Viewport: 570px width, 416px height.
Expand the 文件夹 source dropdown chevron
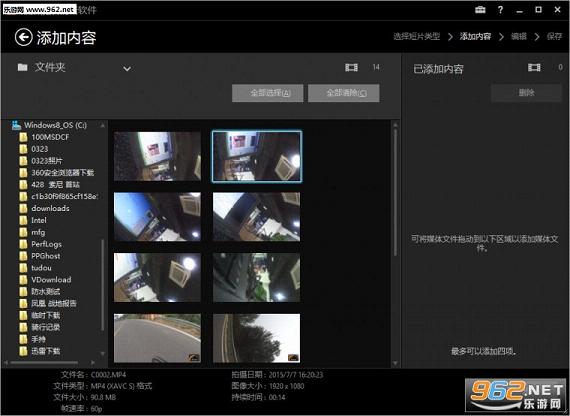(127, 68)
